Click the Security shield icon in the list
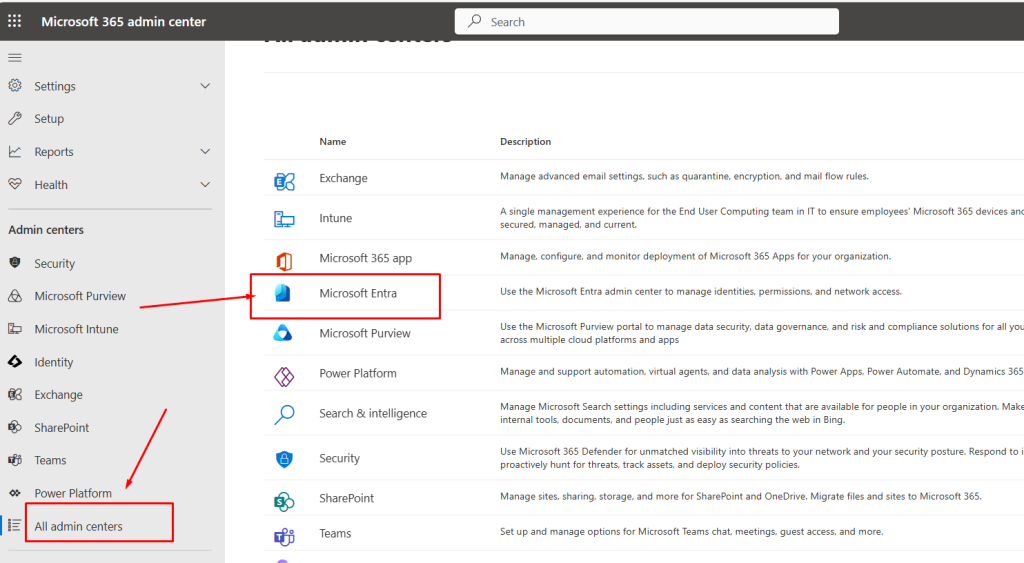This screenshot has width=1024, height=563. (284, 459)
